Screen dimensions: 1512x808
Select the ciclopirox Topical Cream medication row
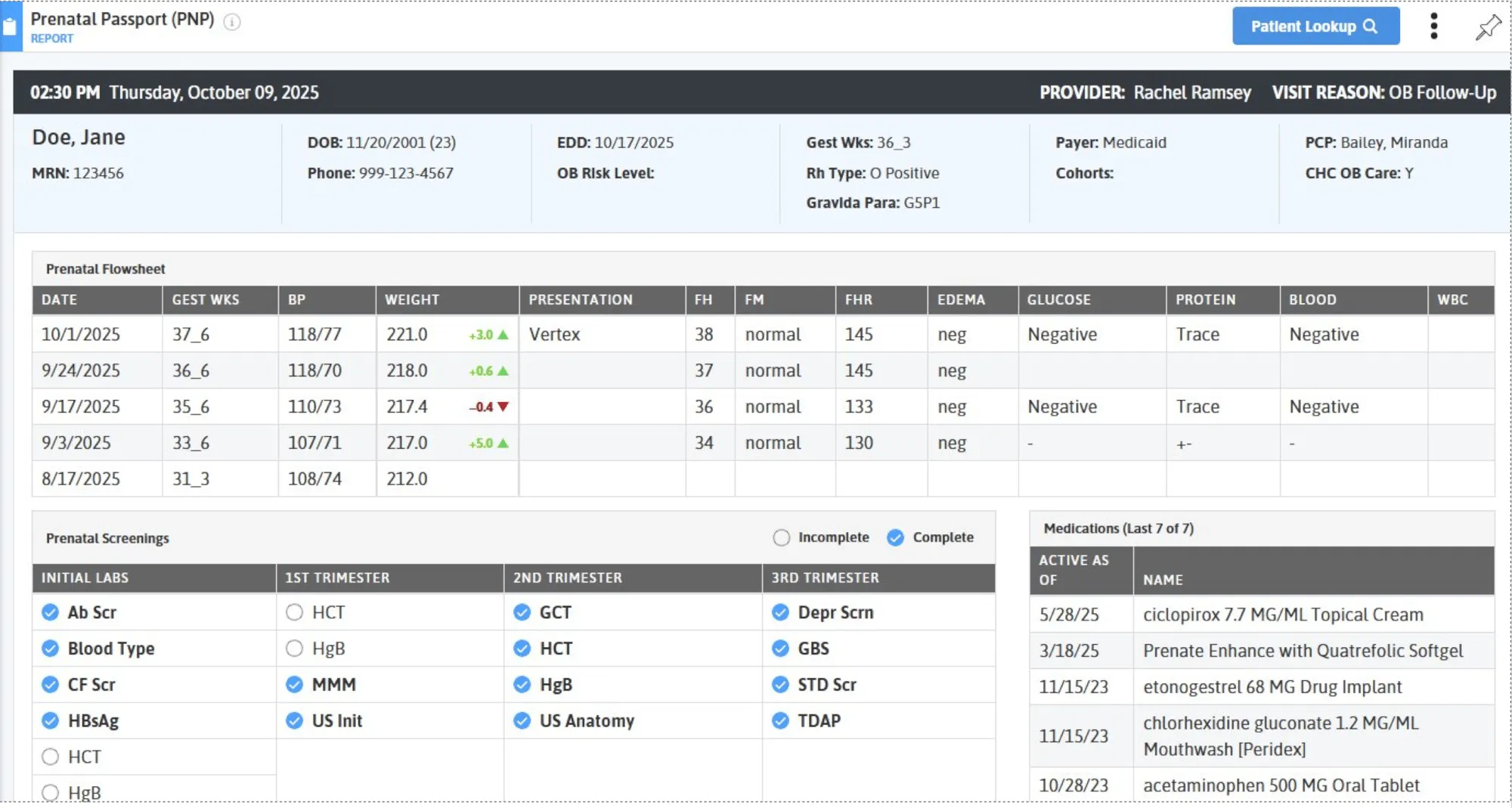pos(1282,615)
